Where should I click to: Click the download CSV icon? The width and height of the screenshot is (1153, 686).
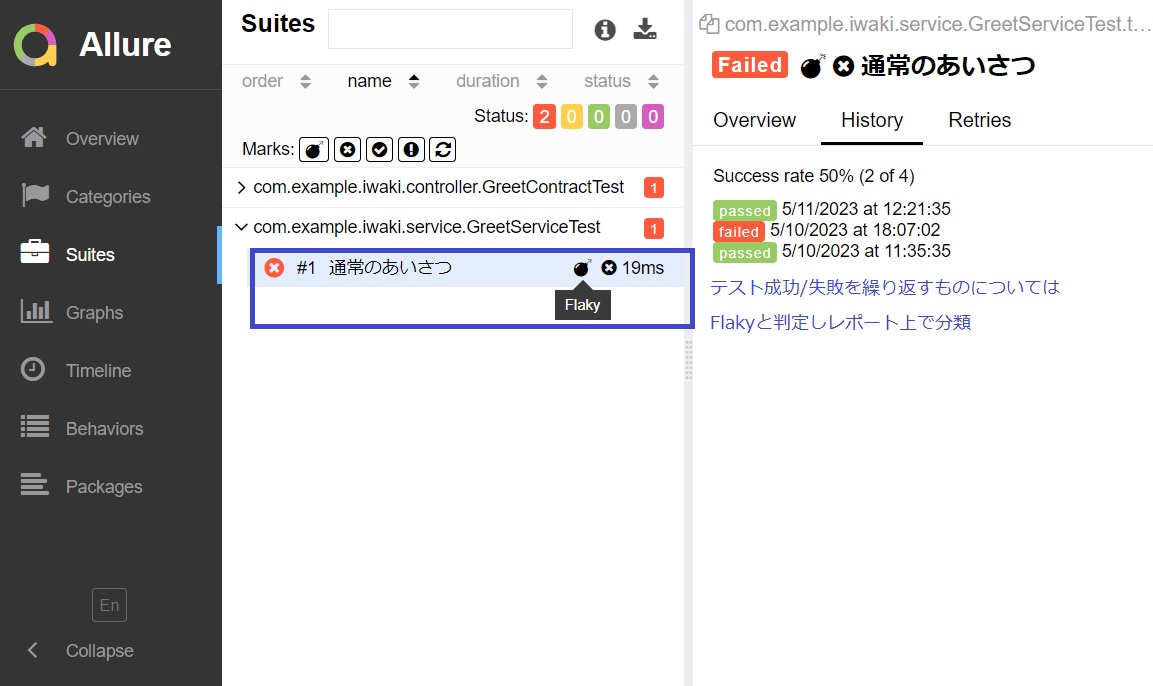646,30
